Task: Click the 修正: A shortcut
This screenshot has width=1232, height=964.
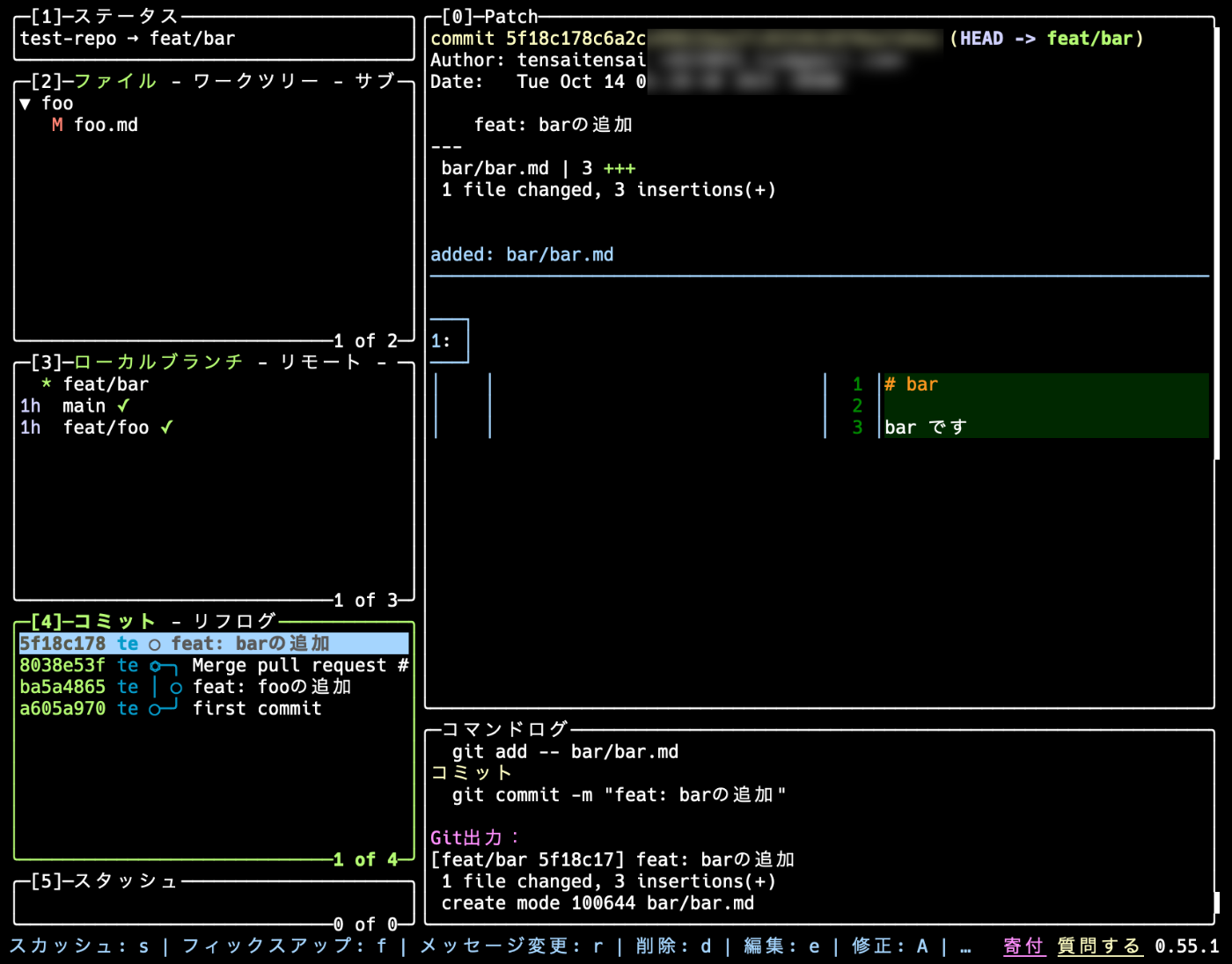Action: pyautogui.click(x=890, y=946)
